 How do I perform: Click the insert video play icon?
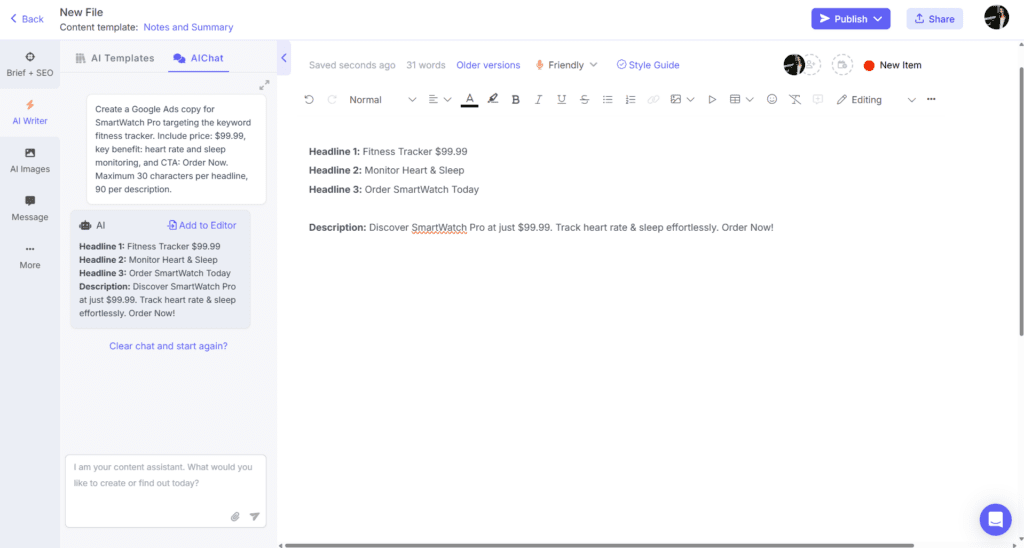712,99
